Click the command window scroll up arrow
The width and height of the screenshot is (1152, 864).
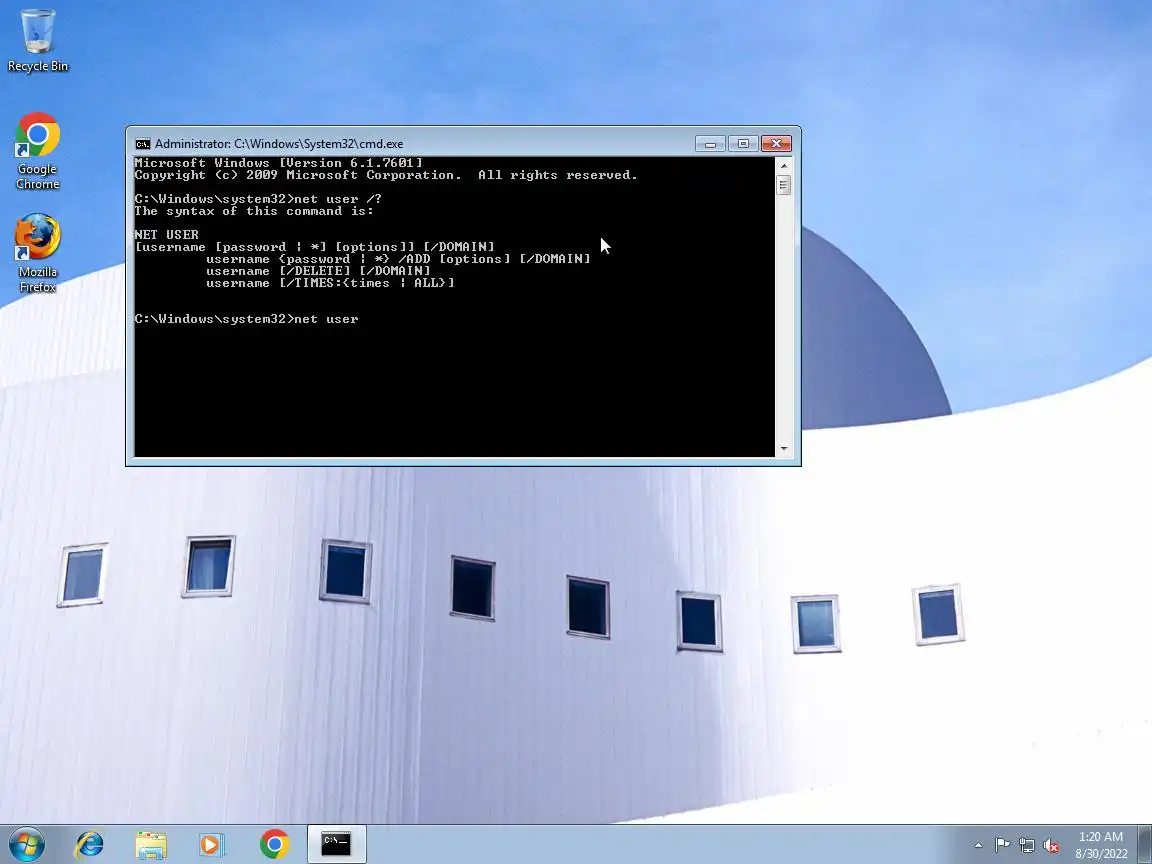coord(784,166)
